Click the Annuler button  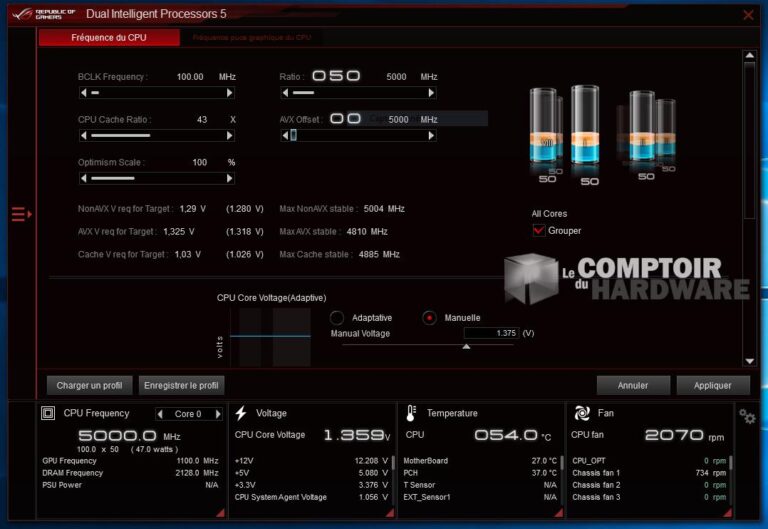click(x=633, y=385)
